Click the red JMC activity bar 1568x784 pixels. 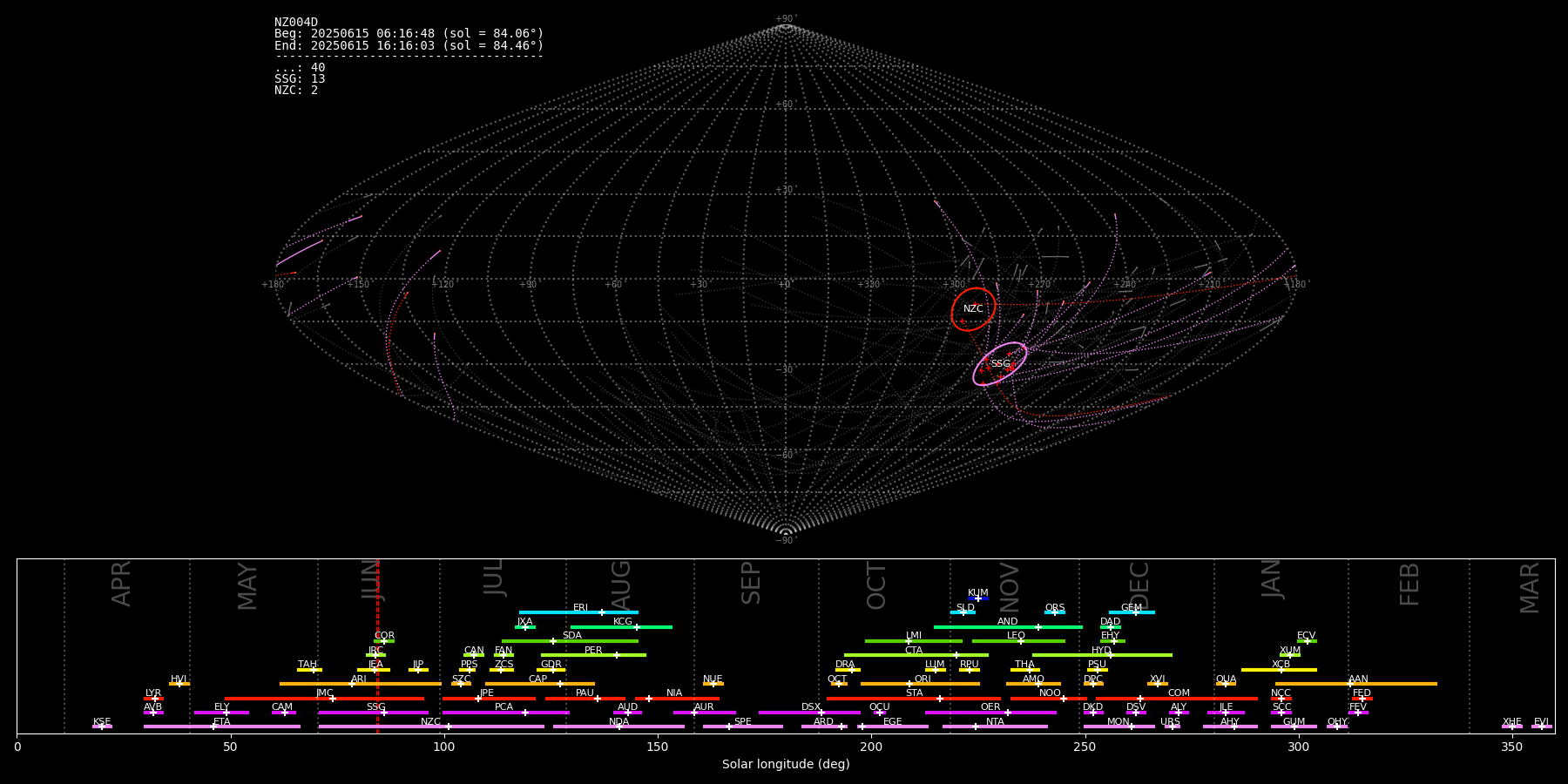[325, 699]
